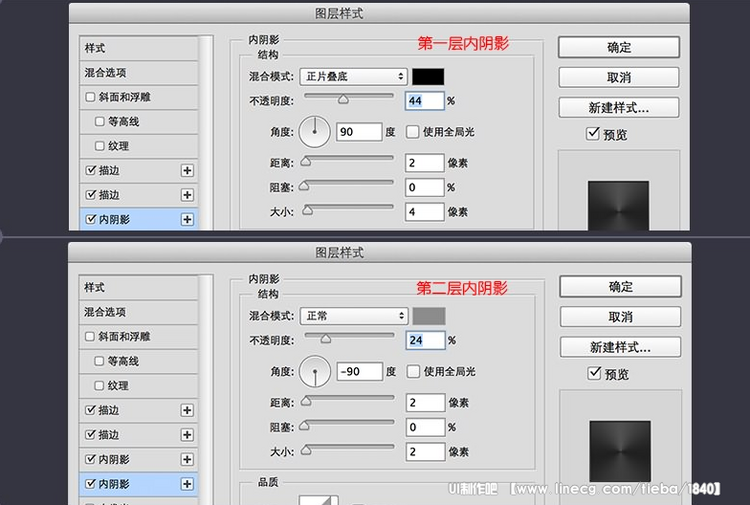This screenshot has width=750, height=505.
Task: Click 阻塞 value field in lower dialog
Action: tap(426, 427)
